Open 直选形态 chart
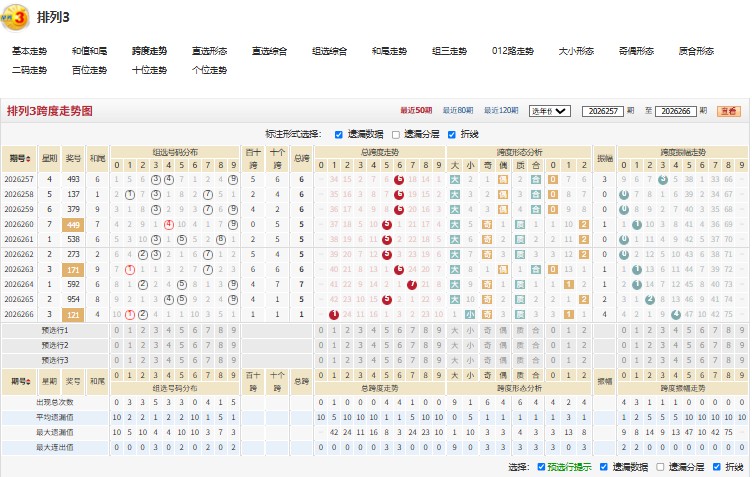 210,51
